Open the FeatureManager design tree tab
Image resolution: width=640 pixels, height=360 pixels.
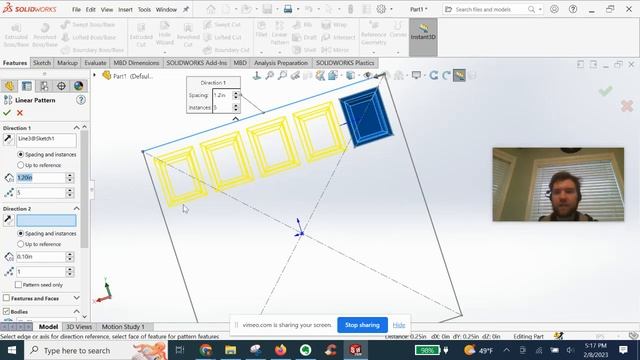tap(9, 86)
